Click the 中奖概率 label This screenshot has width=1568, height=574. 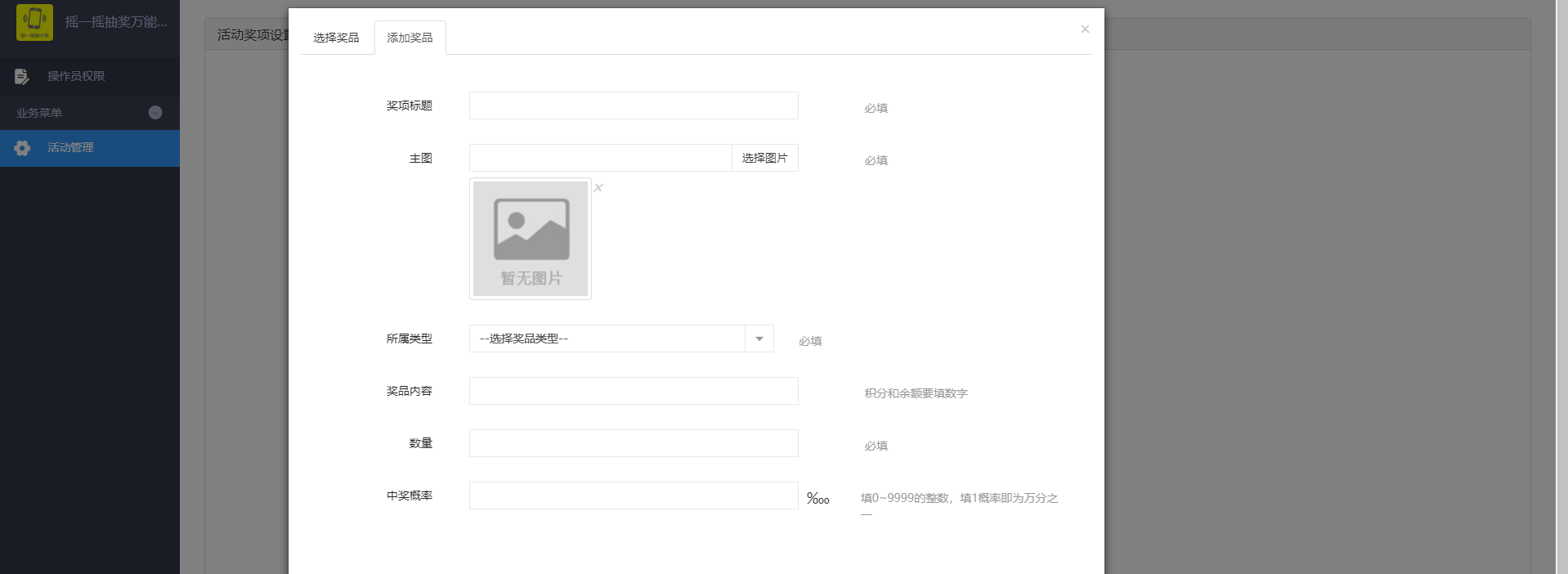(x=410, y=496)
